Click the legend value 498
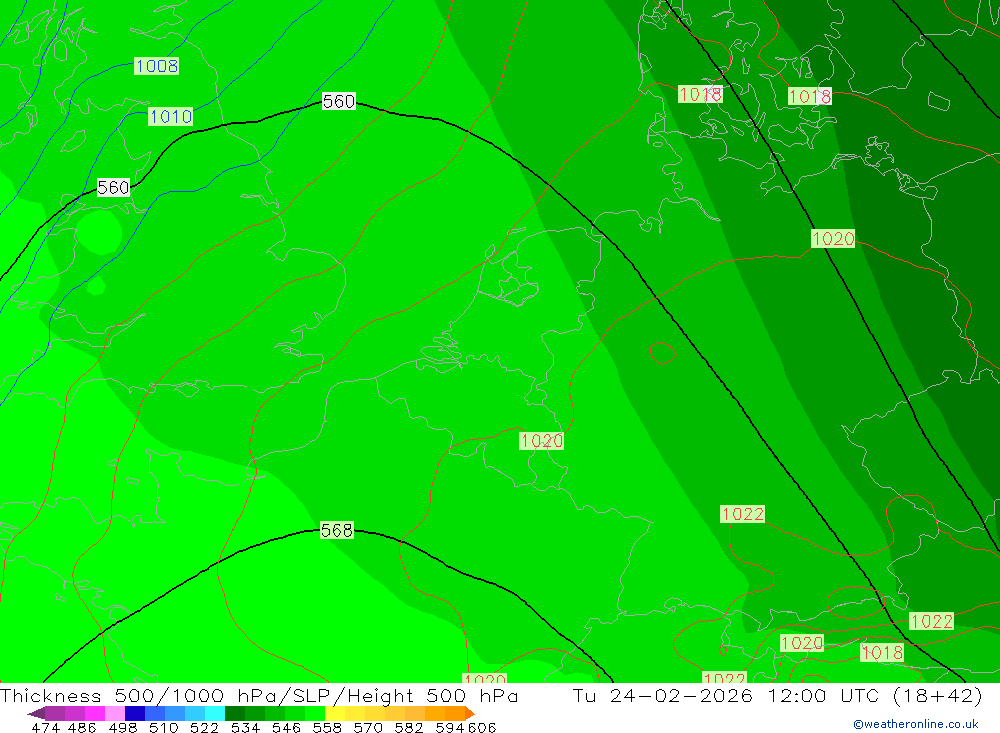 122,727
